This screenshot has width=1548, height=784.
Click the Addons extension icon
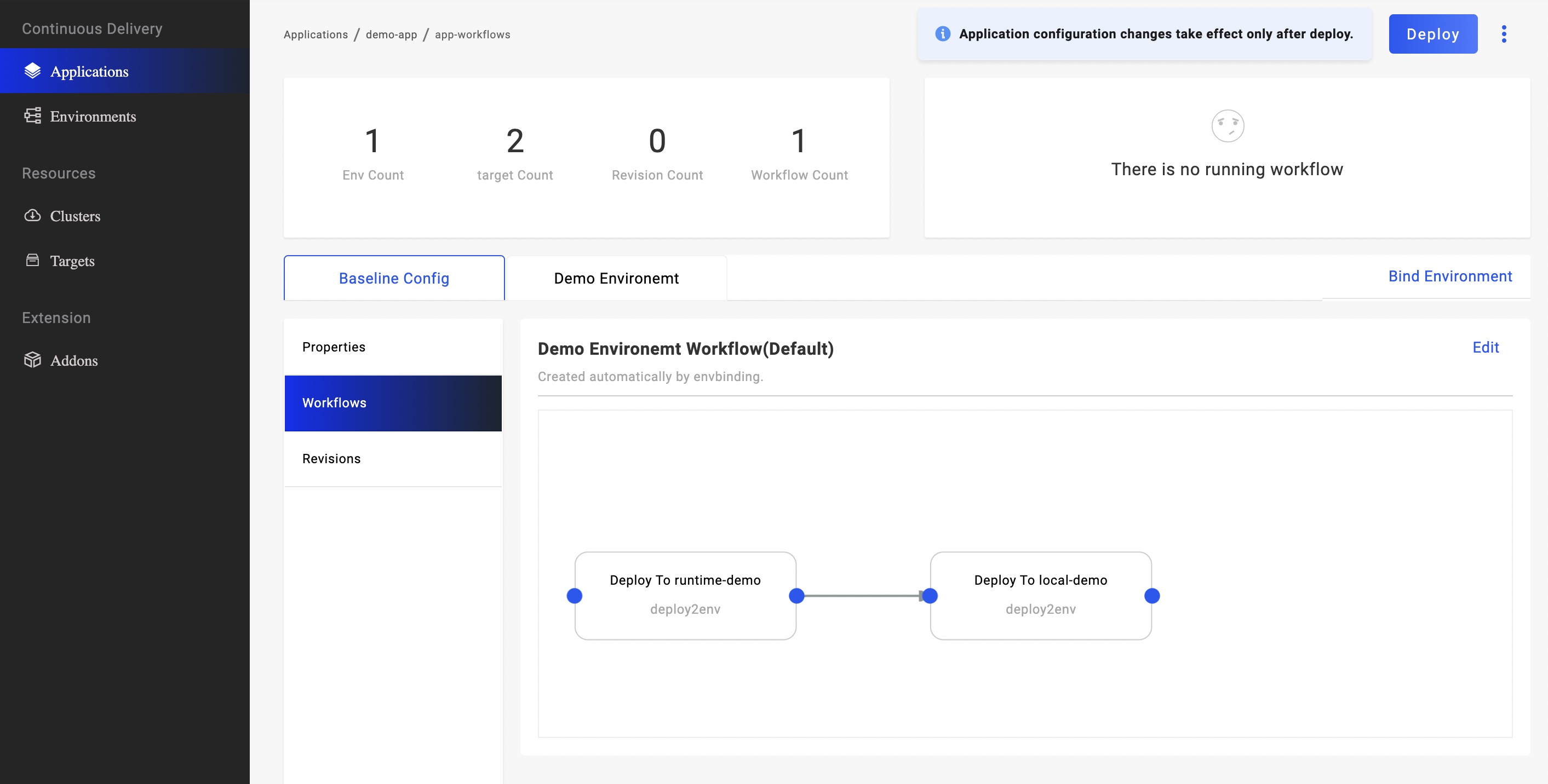pos(32,360)
